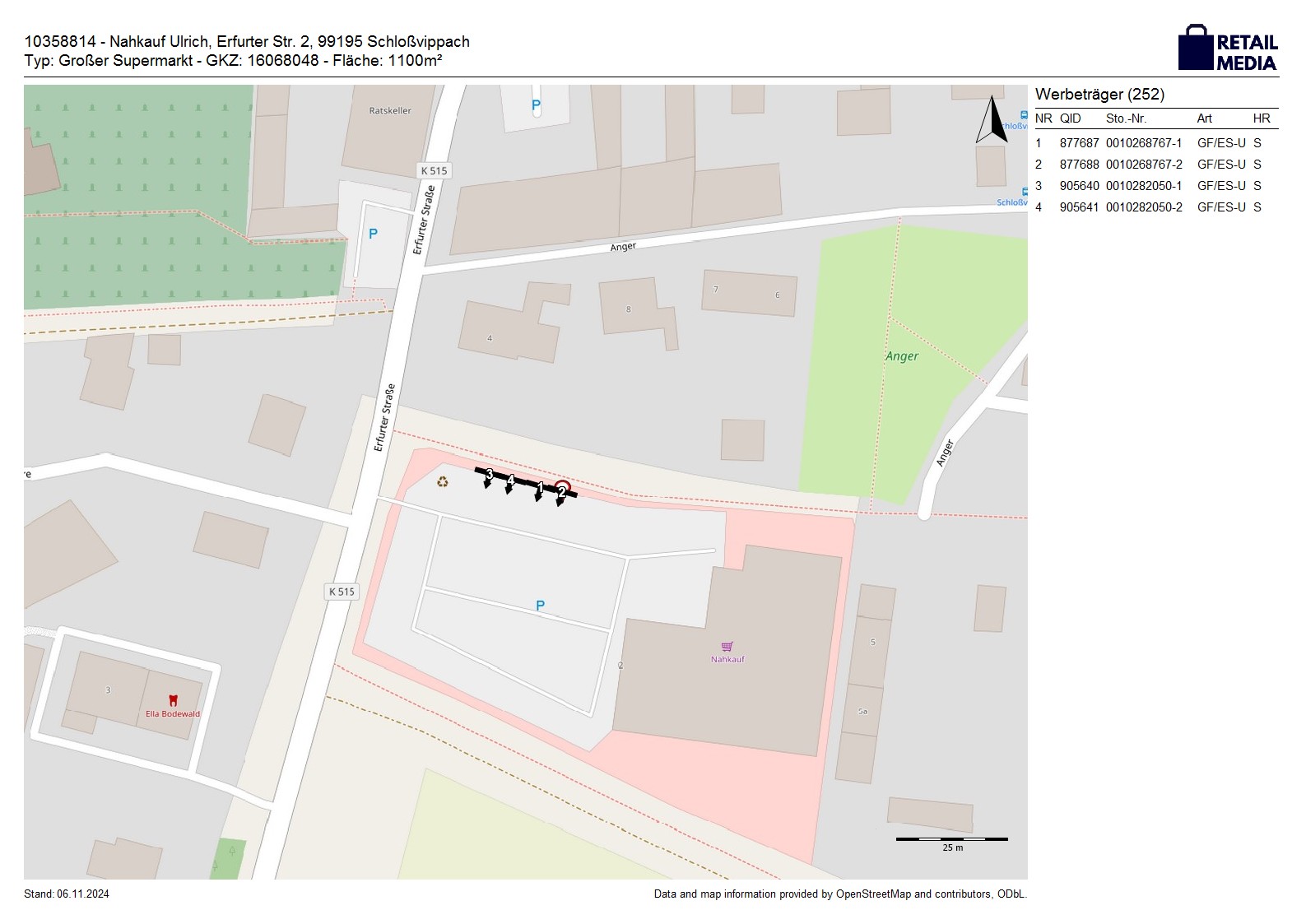The image size is (1306, 924).
Task: Select advertising marker number 1 on map
Action: pyautogui.click(x=540, y=488)
